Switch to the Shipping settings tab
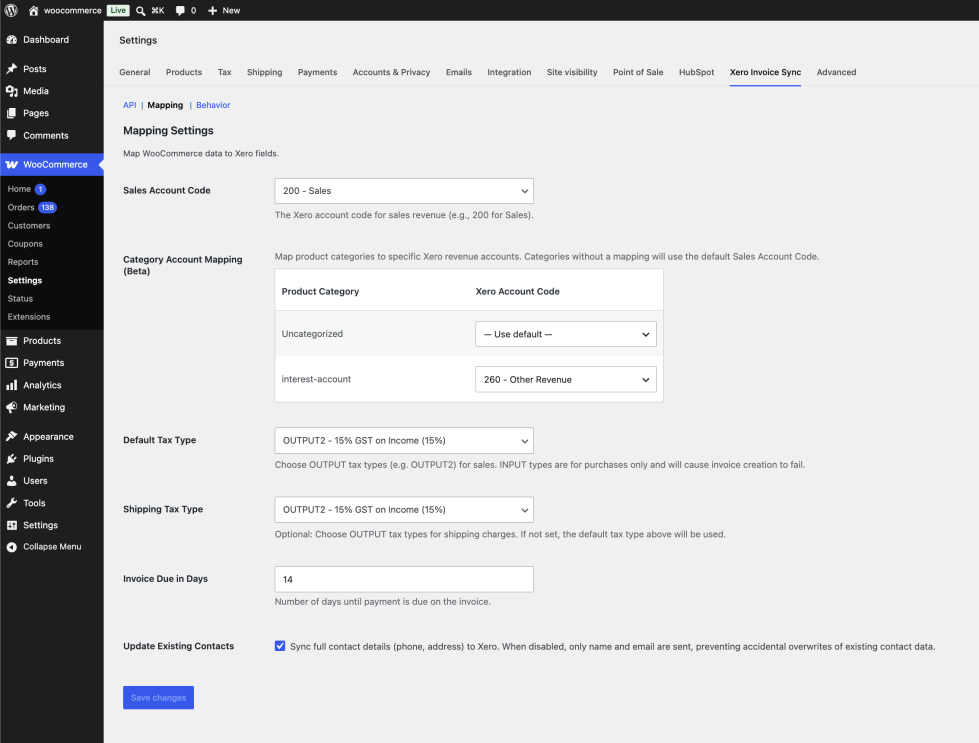Image resolution: width=979 pixels, height=743 pixels. pos(265,72)
